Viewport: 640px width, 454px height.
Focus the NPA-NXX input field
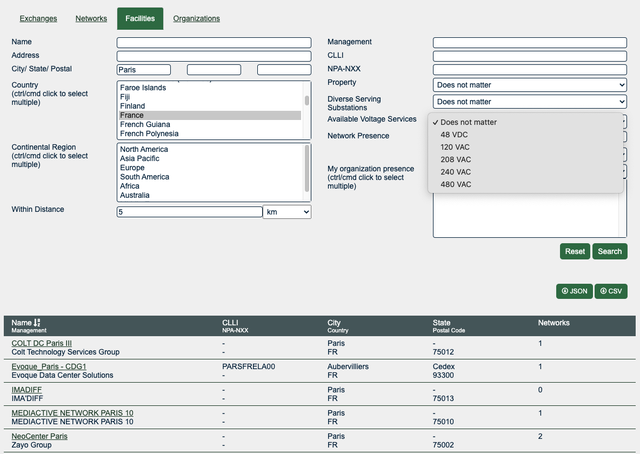tap(530, 69)
